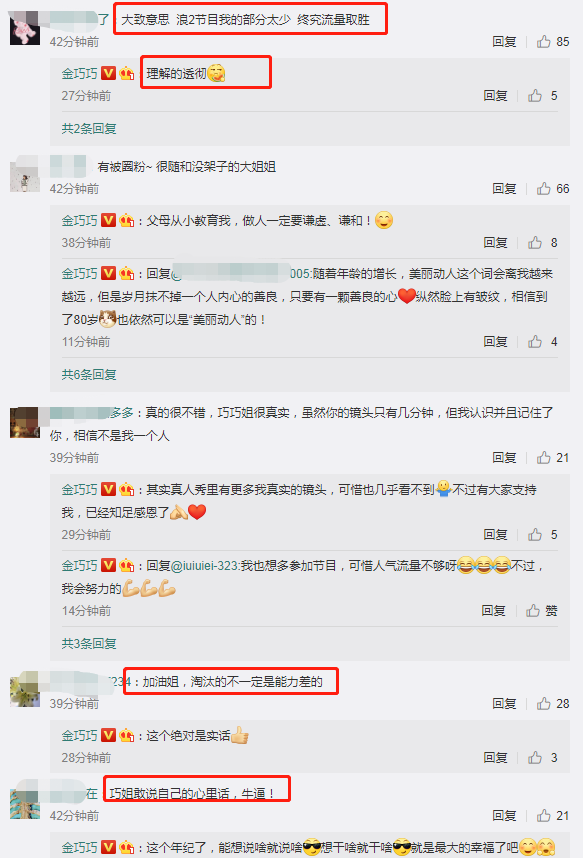The height and width of the screenshot is (858, 583).
Task: Click avatar of the 巧姐敢说 commenter
Action: point(25,803)
